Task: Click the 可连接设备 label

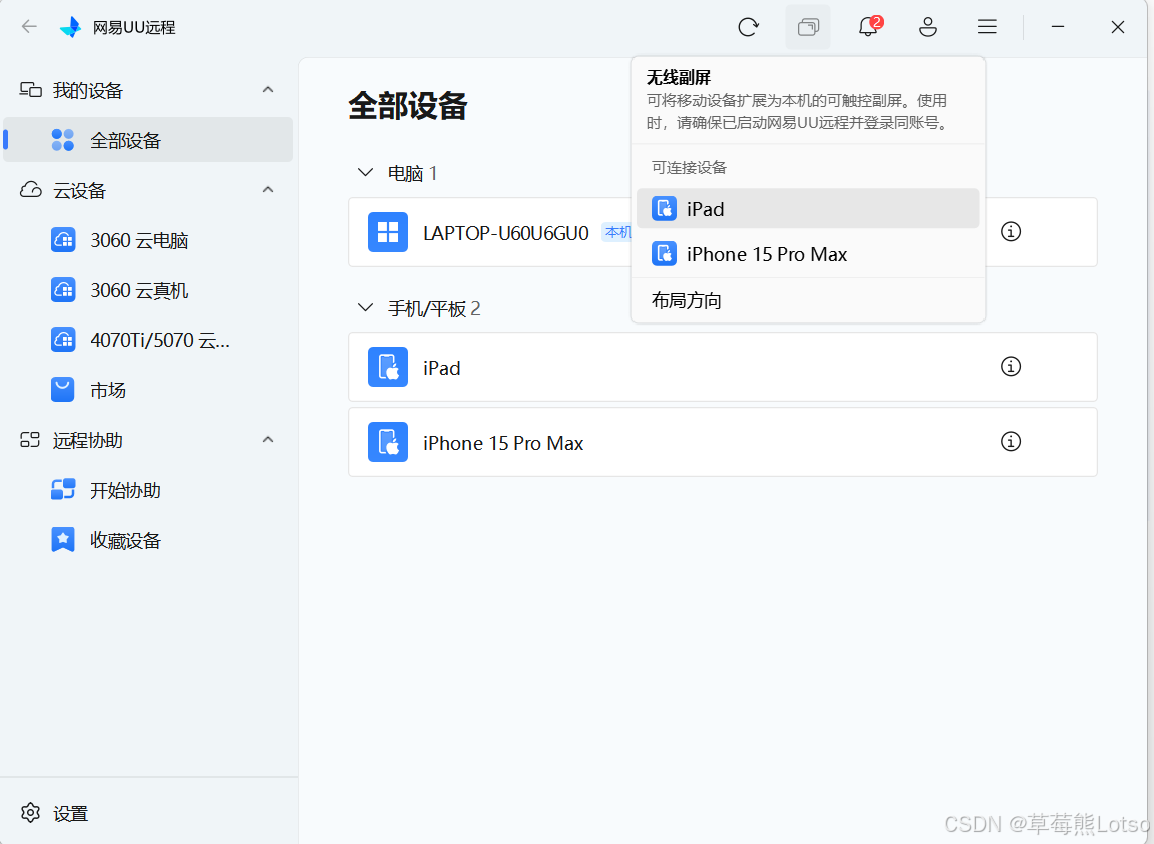Action: click(689, 168)
